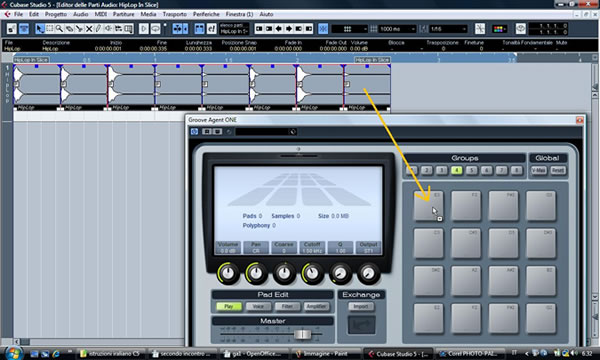This screenshot has width=600, height=360.
Task: Click the Windows Start button
Action: click(x=13, y=353)
